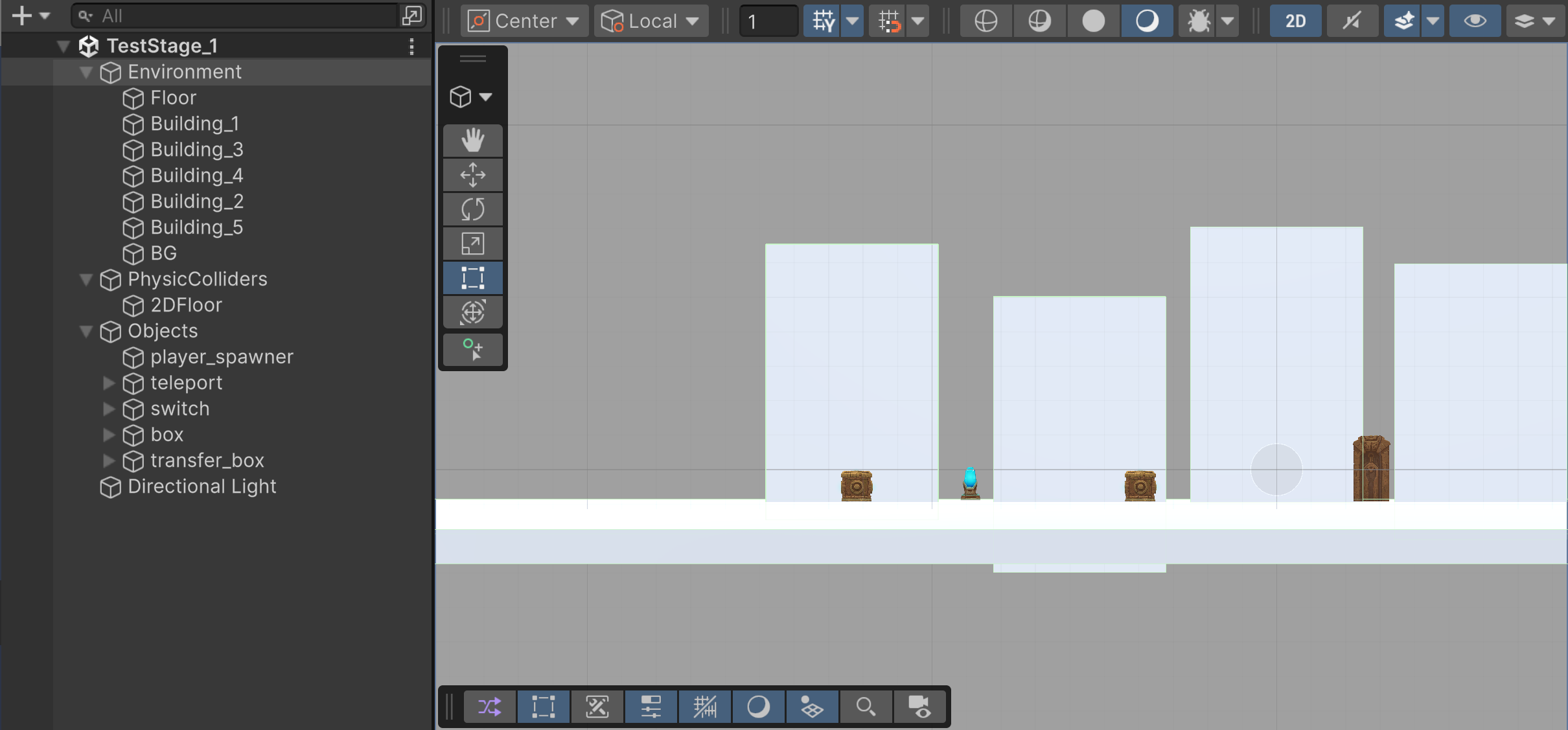Screen dimensions: 1568x730
Task: Select Building_1 in the hierarchy
Action: (x=217, y=124)
